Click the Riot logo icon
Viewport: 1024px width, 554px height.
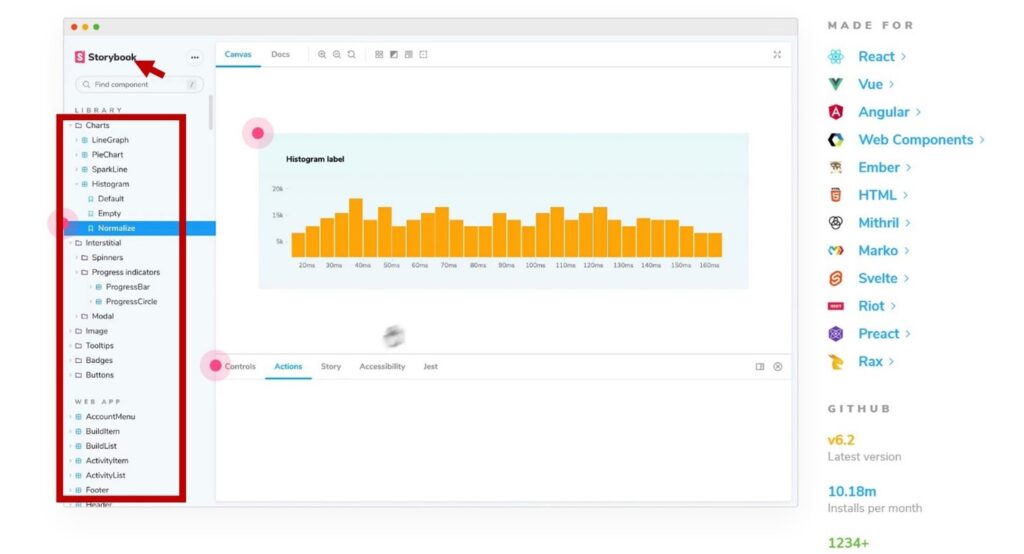(x=835, y=306)
